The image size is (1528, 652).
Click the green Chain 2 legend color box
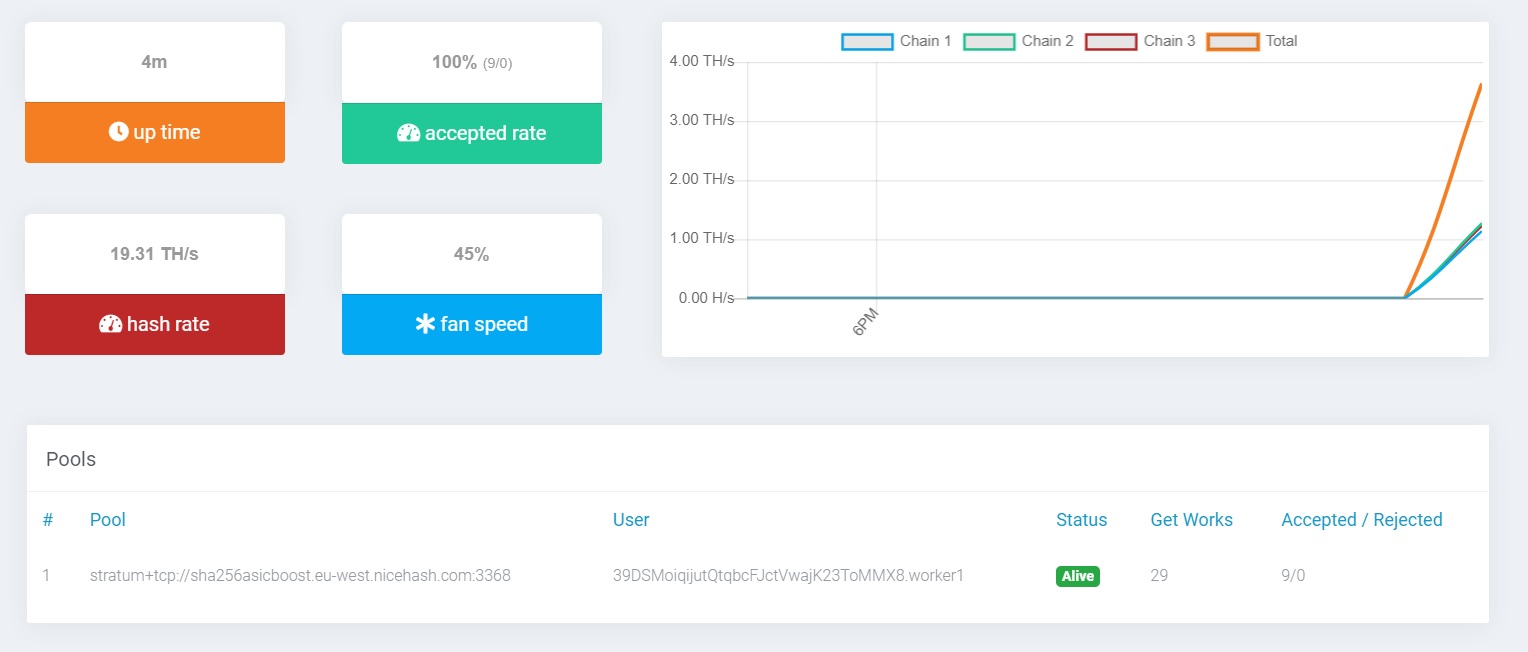(989, 41)
